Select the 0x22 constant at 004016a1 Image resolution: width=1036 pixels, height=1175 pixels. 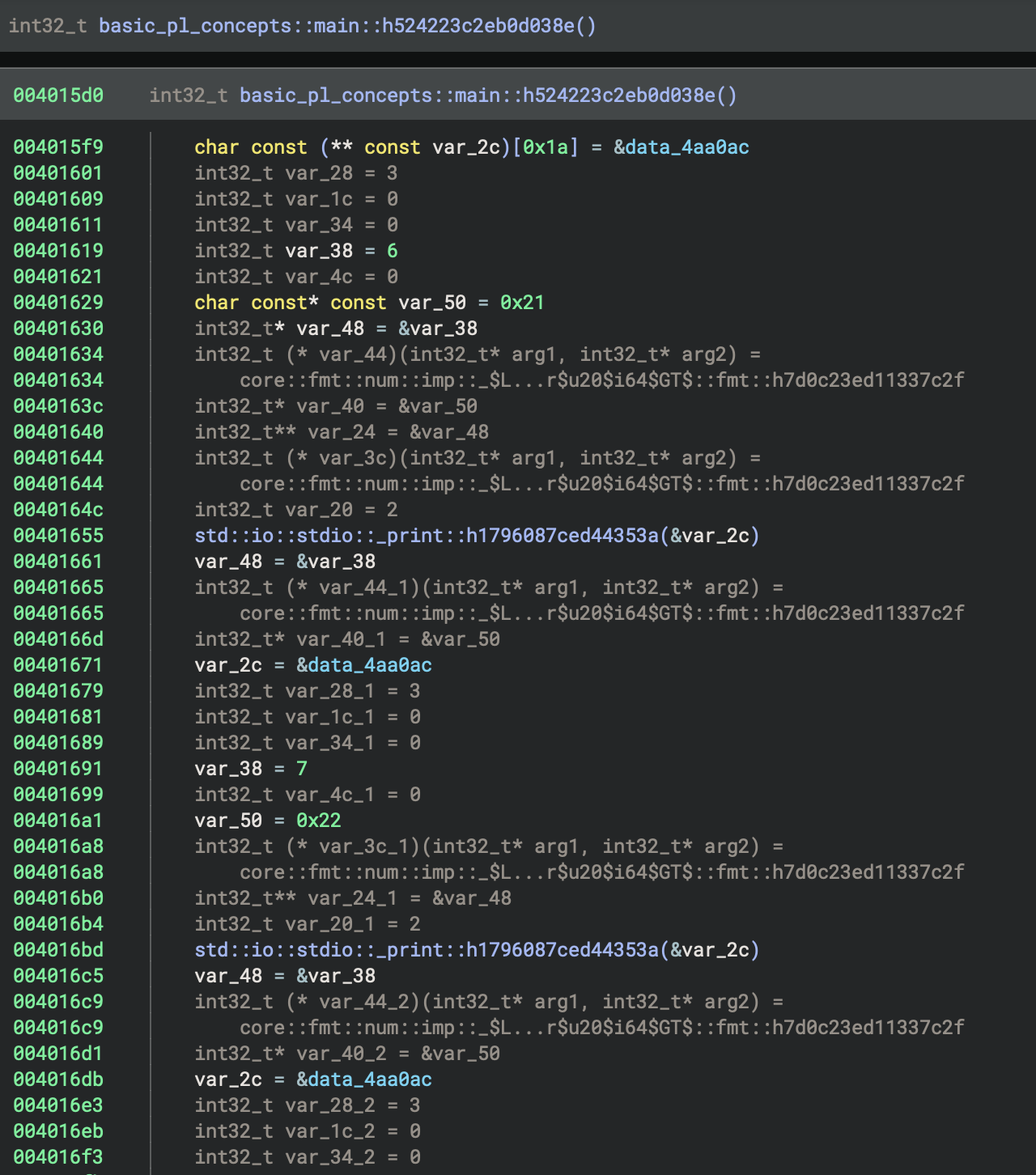click(319, 821)
